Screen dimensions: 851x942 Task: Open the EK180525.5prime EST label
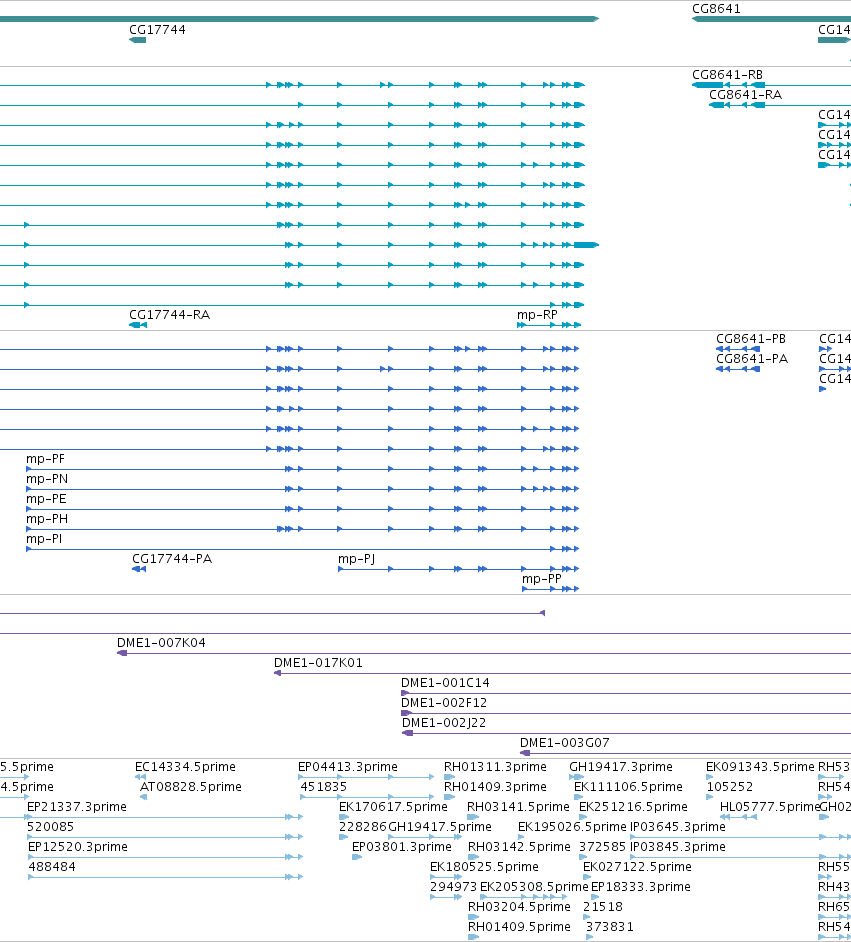(x=484, y=867)
